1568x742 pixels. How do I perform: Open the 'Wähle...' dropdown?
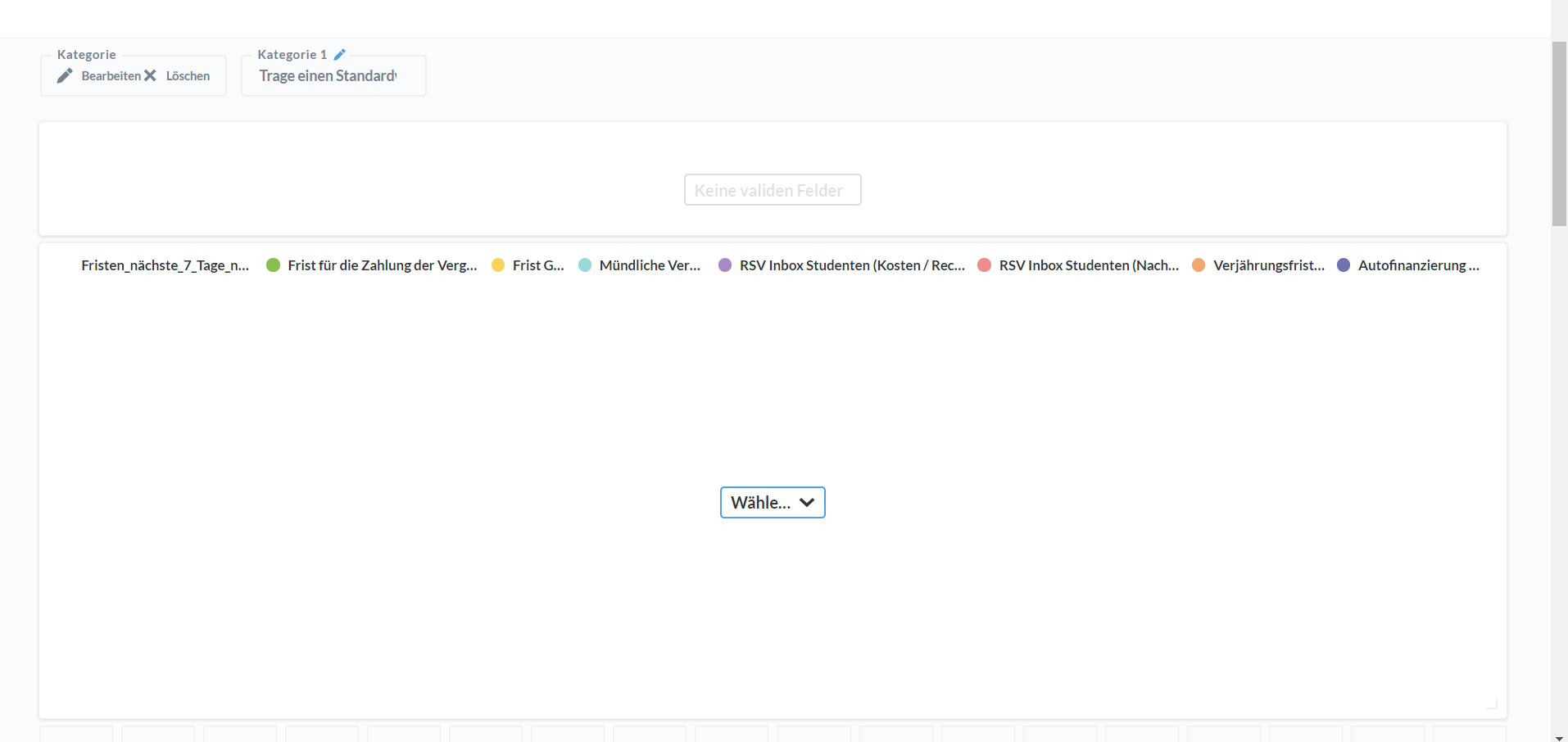pyautogui.click(x=773, y=503)
